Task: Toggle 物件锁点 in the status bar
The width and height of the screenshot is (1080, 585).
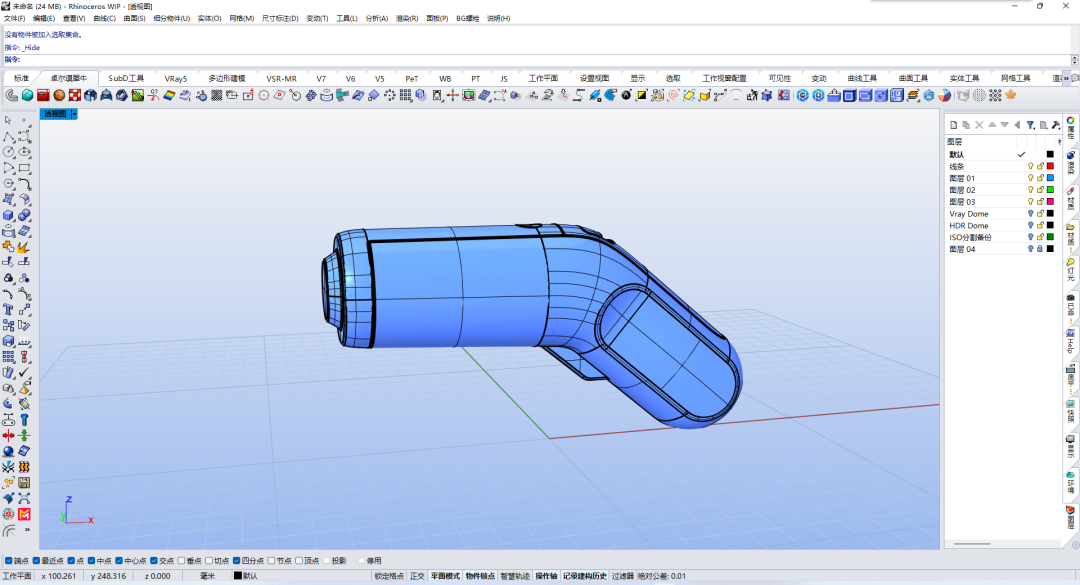Action: 480,576
